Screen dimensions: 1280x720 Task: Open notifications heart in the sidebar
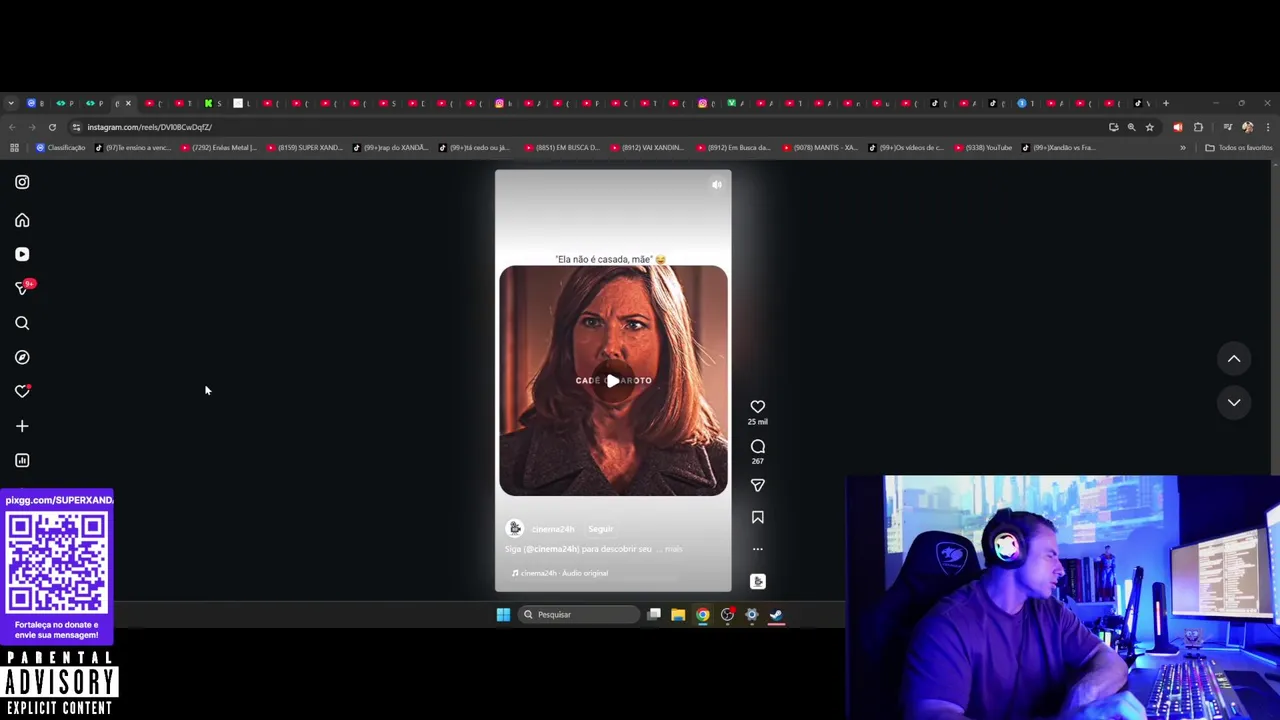pyautogui.click(x=22, y=391)
